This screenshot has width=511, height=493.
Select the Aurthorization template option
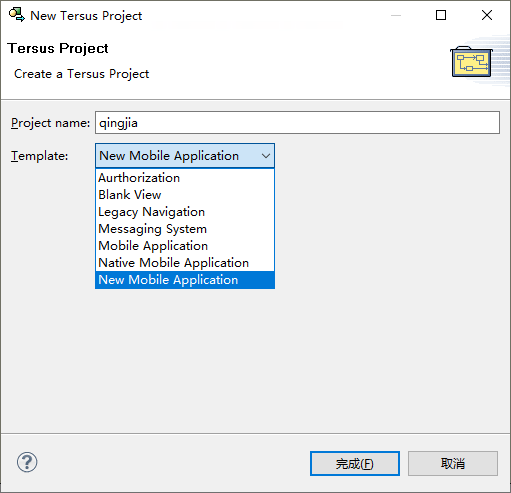click(185, 178)
